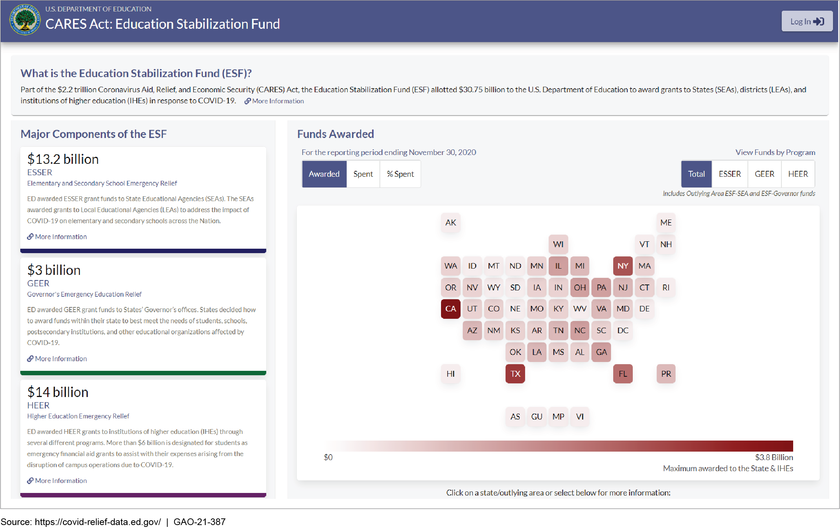Select the HEER program tab

pos(798,174)
